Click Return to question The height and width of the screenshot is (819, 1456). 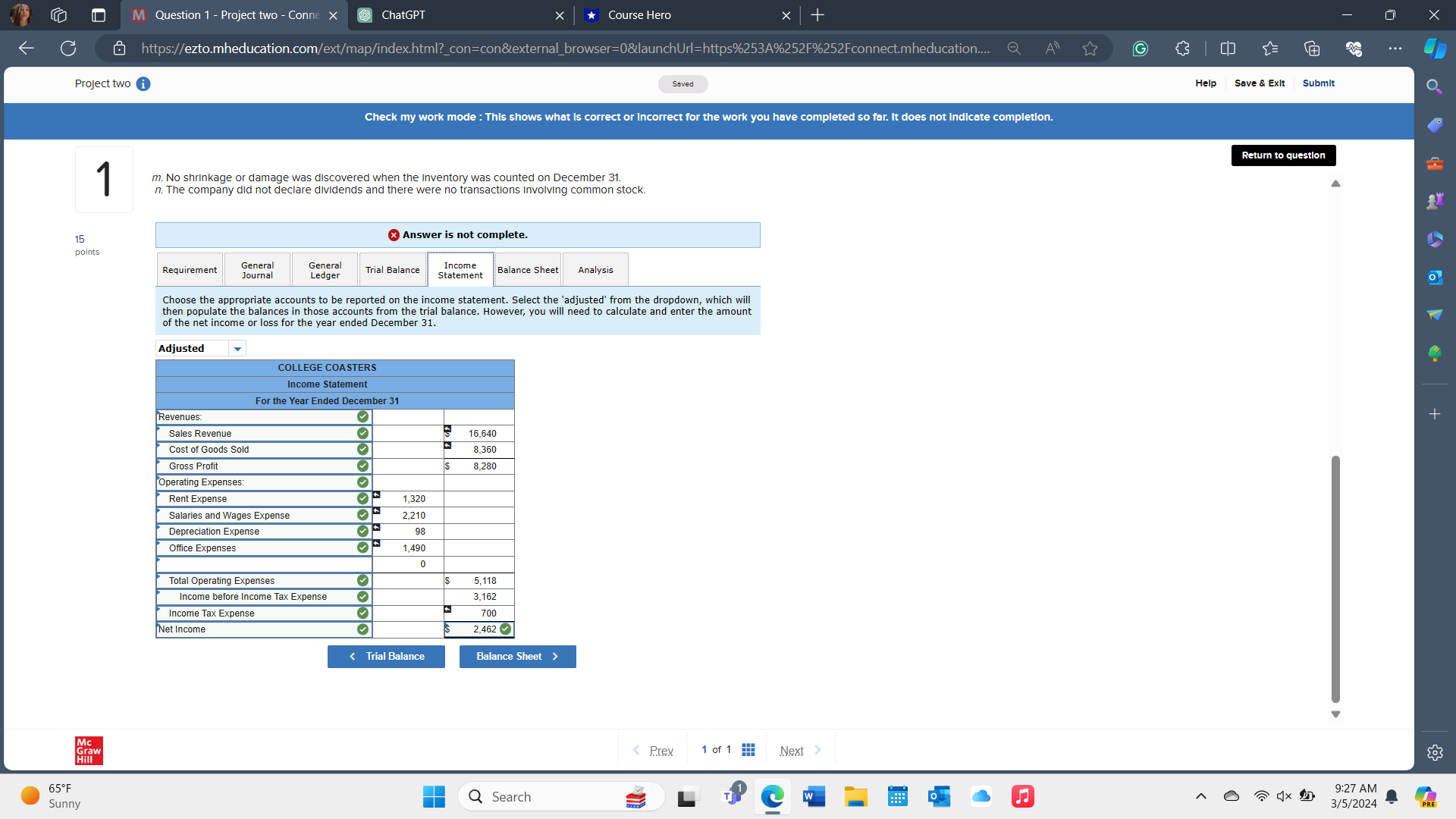click(x=1283, y=155)
